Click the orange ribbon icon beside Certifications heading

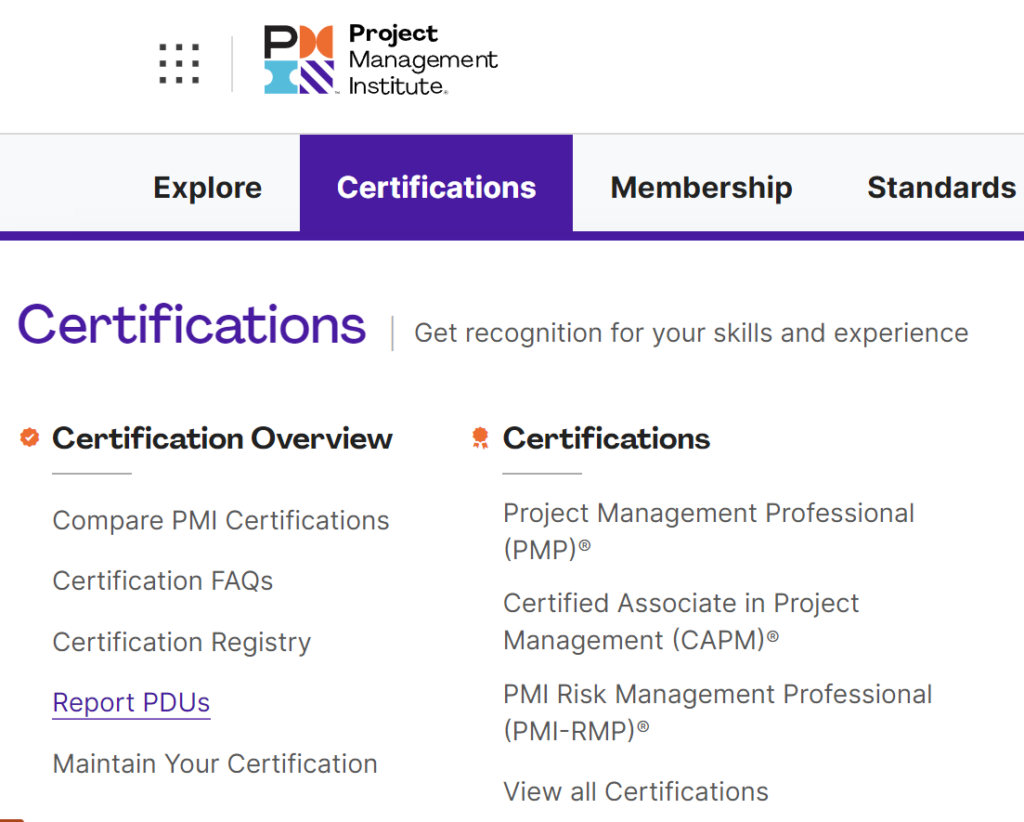point(480,438)
